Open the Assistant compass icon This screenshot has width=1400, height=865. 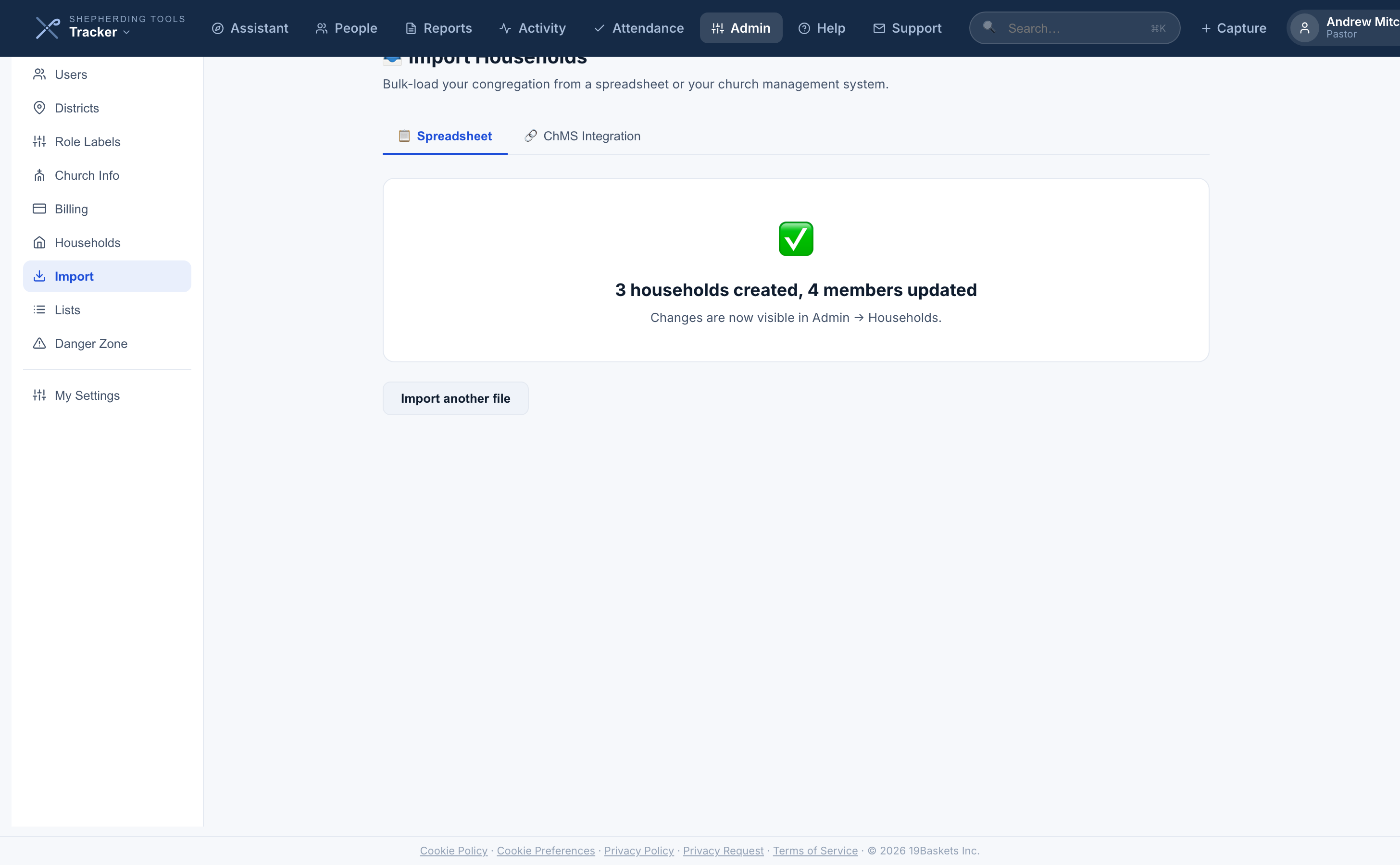pos(217,28)
